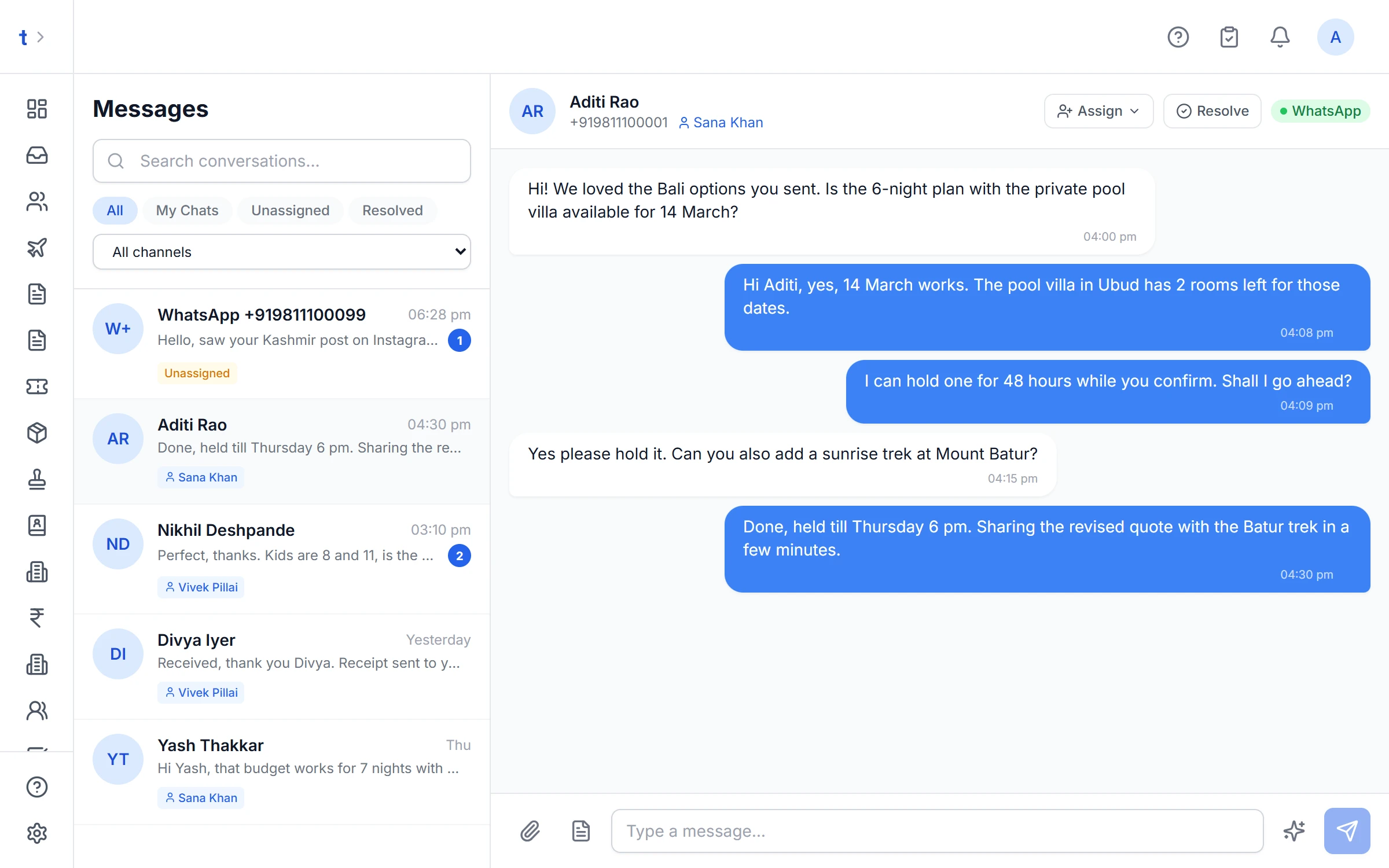Click the DI avatar in conversation list

tap(118, 654)
